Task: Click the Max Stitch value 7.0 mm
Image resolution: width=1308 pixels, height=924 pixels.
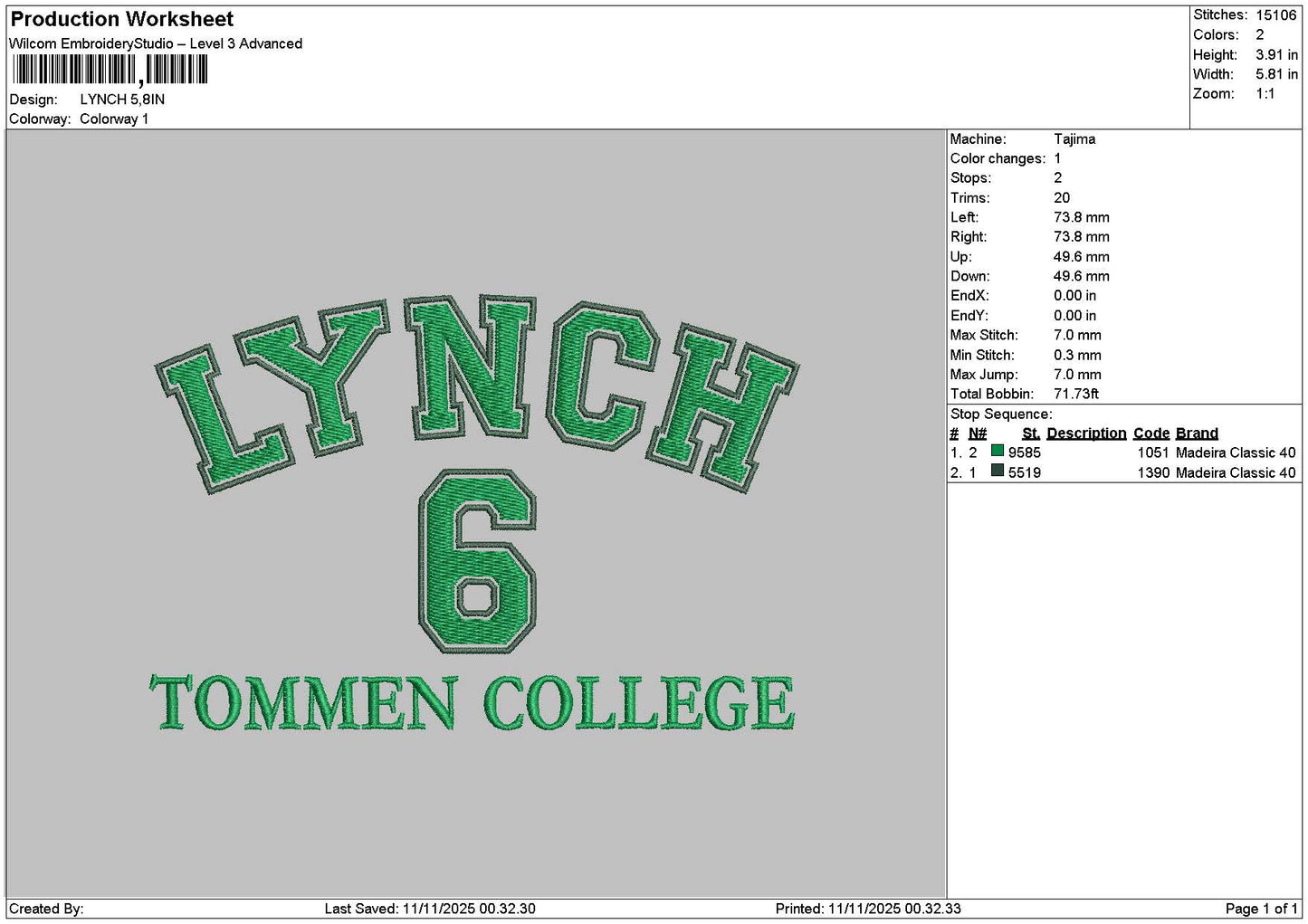Action: (x=1078, y=336)
